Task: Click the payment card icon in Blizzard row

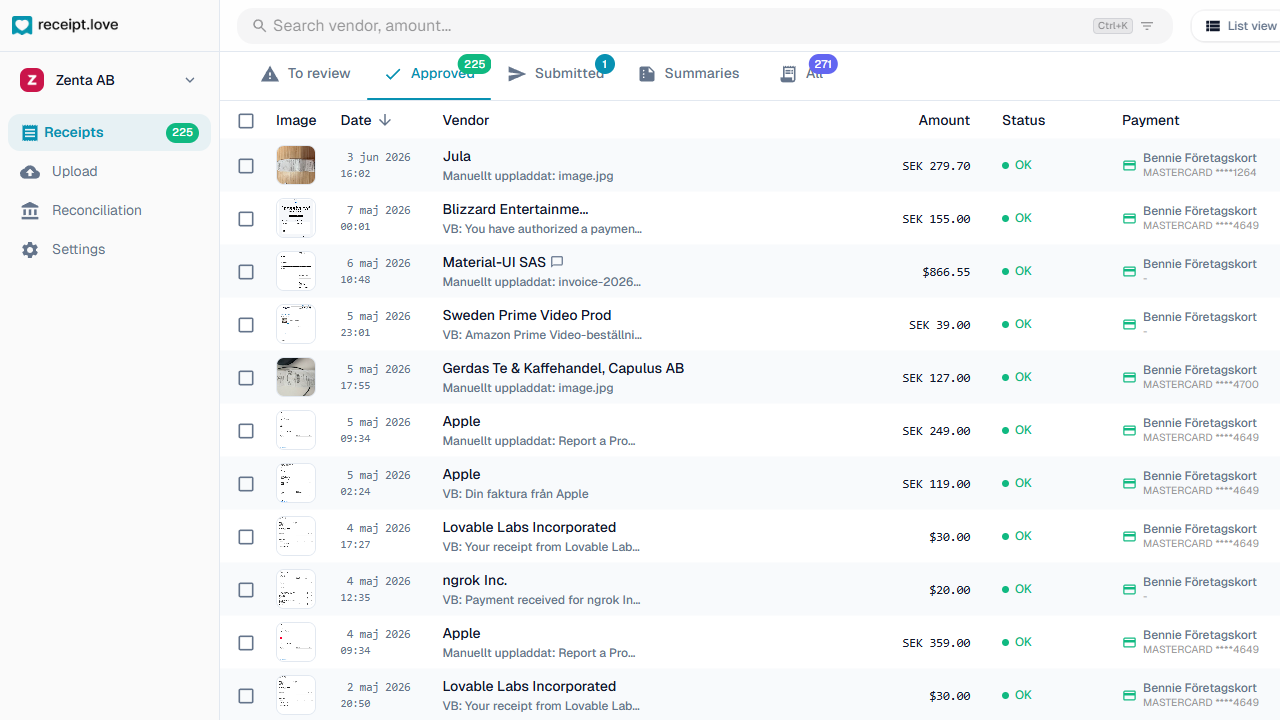Action: 1129,218
